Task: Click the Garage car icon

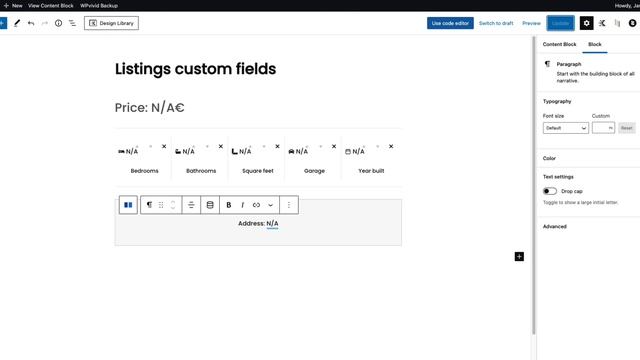Action: tap(291, 151)
